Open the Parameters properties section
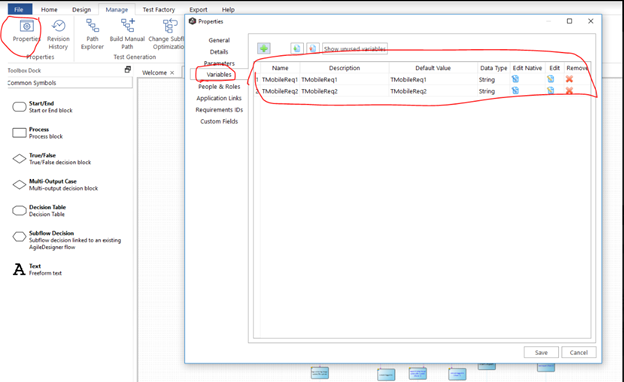Screen dimensions: 624x382 pos(219,63)
